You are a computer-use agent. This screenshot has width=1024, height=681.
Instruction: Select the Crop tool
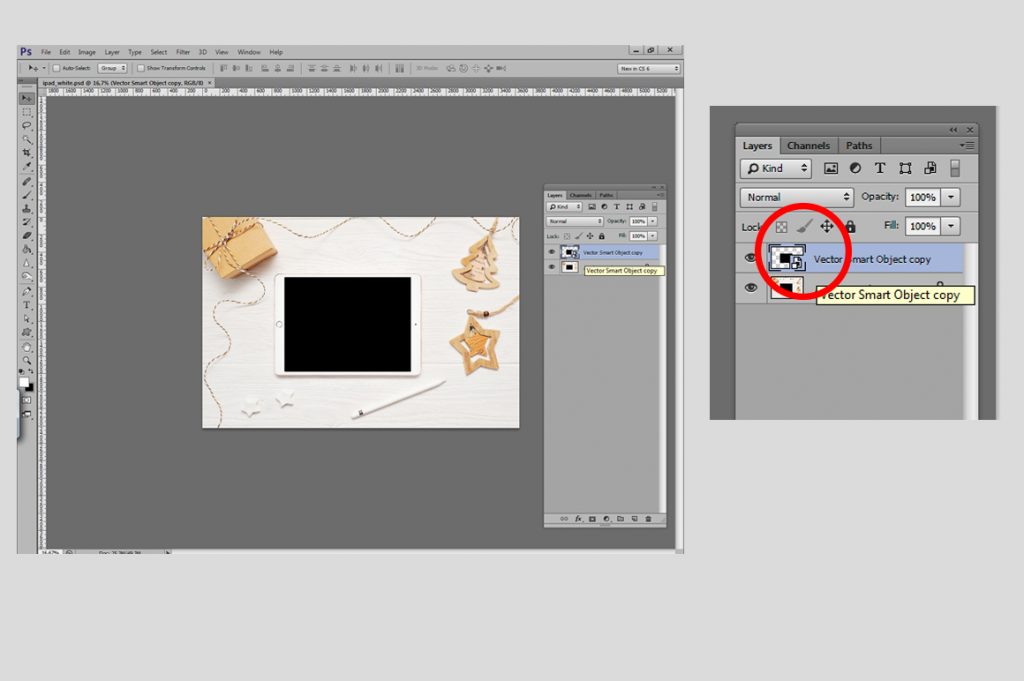pyautogui.click(x=27, y=153)
